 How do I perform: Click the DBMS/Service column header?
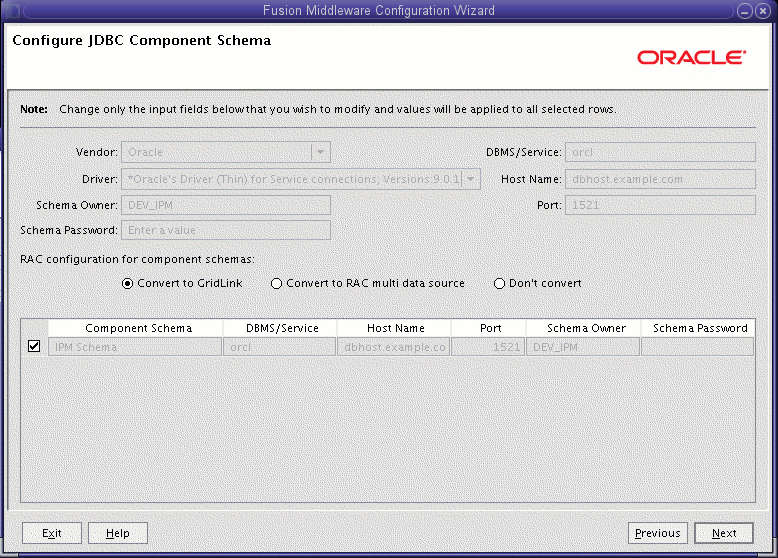[x=280, y=328]
